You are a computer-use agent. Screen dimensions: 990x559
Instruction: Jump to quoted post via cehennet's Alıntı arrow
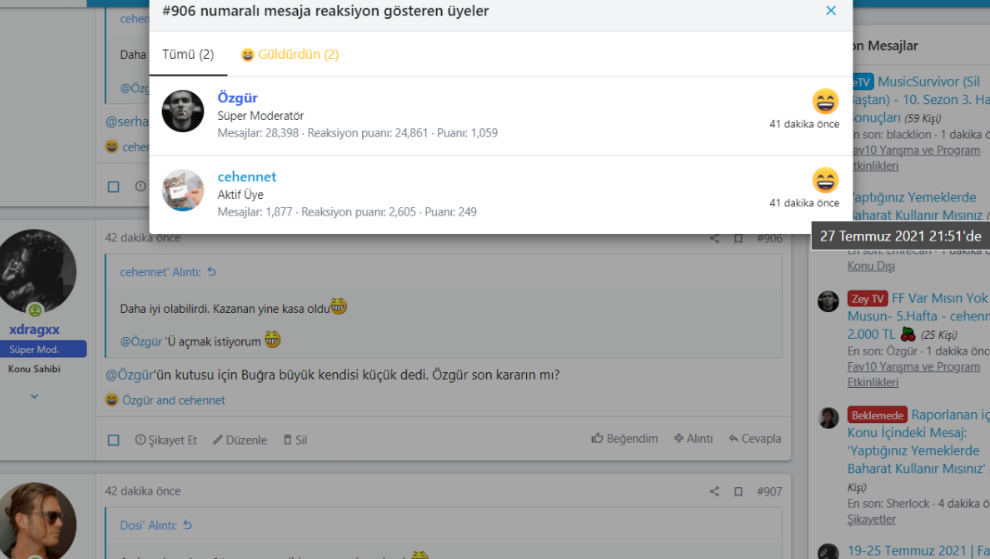[211, 272]
